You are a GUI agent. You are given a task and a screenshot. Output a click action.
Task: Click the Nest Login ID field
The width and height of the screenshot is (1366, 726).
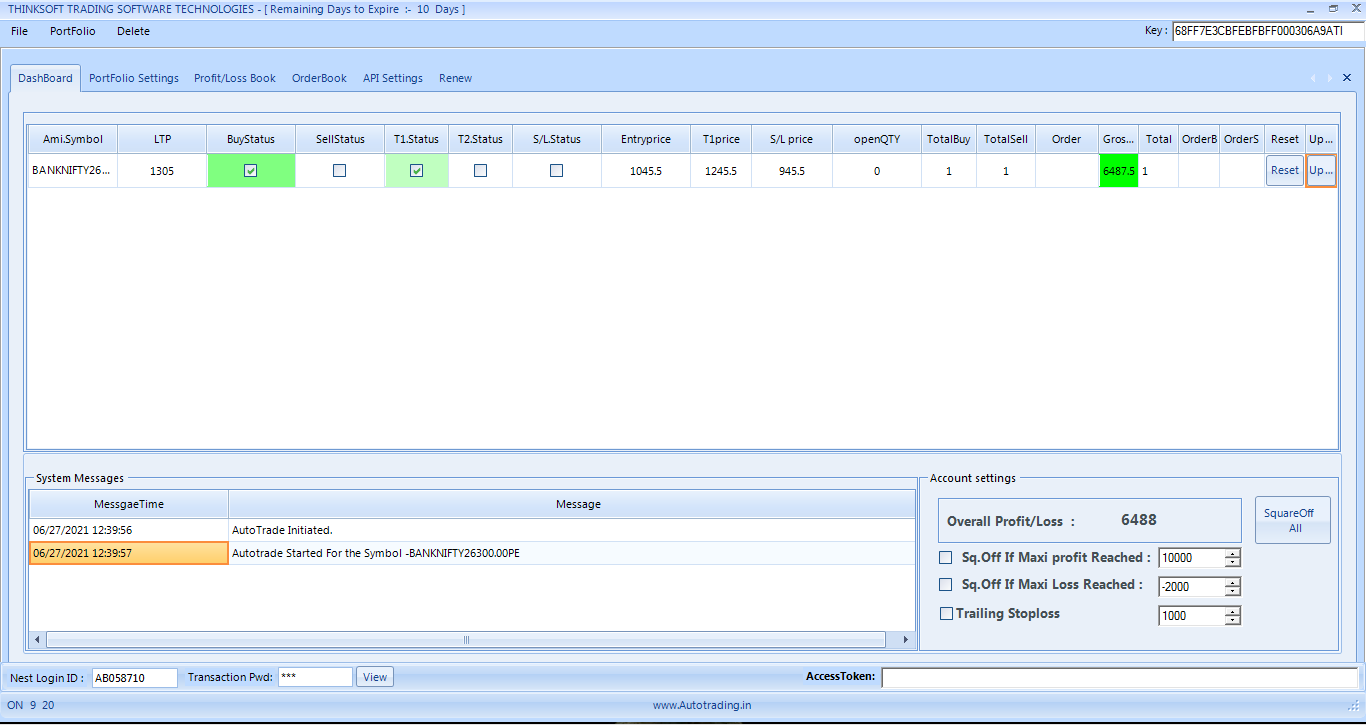(135, 677)
